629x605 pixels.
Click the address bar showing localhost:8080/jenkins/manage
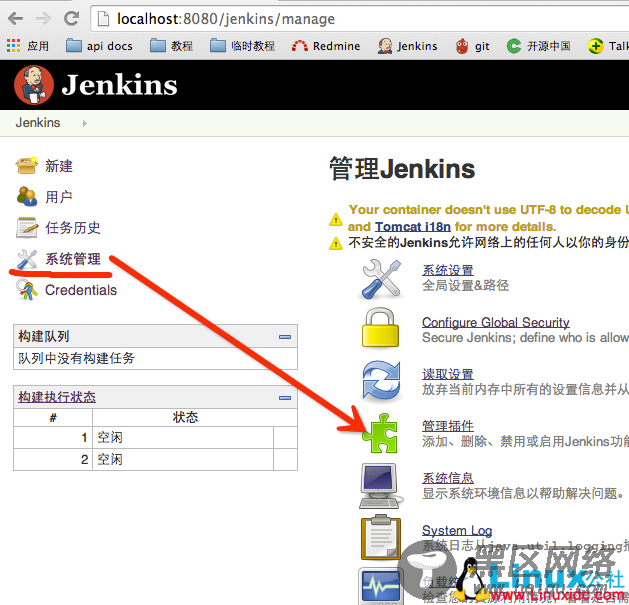coord(359,19)
